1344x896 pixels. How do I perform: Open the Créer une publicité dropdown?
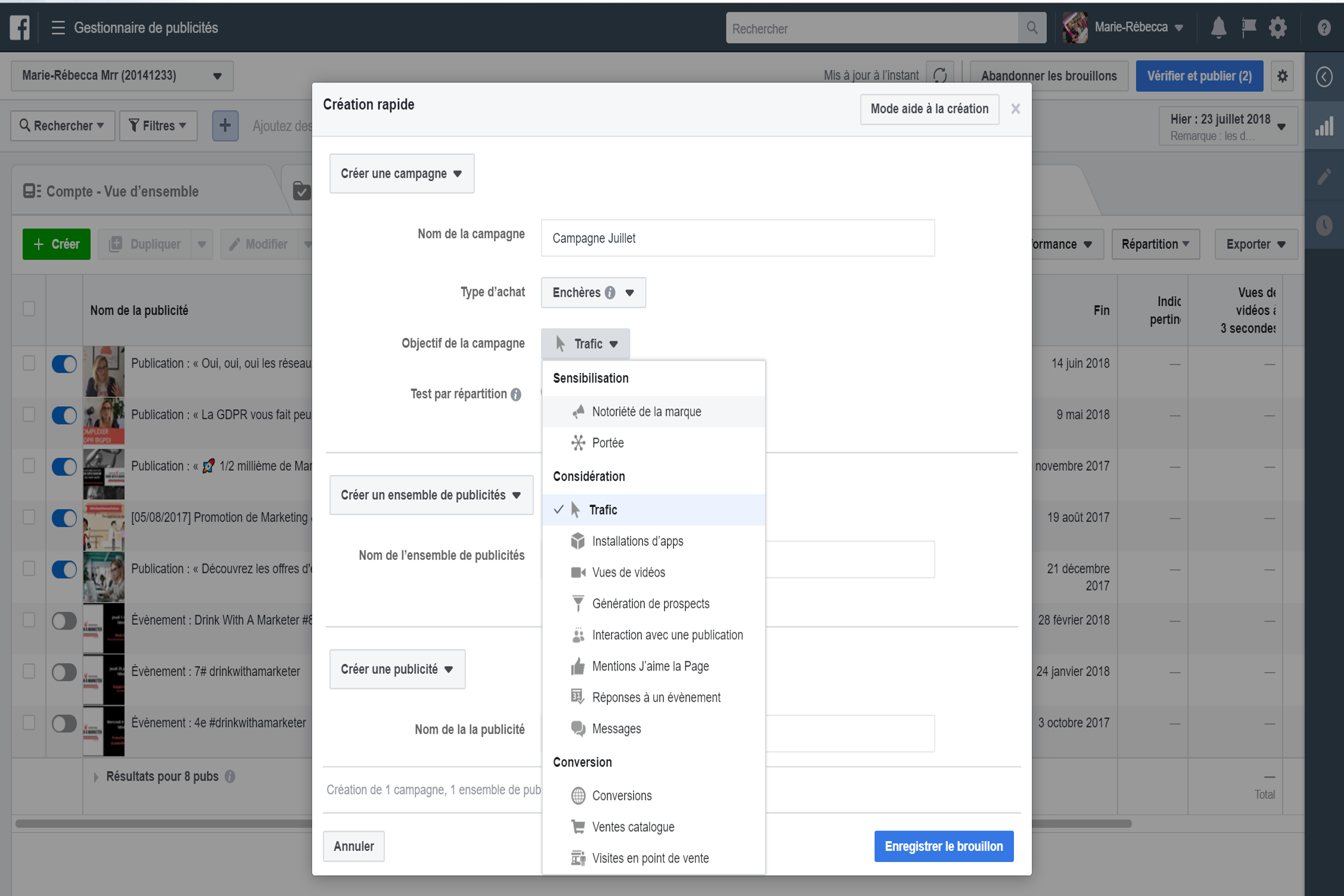(x=397, y=669)
